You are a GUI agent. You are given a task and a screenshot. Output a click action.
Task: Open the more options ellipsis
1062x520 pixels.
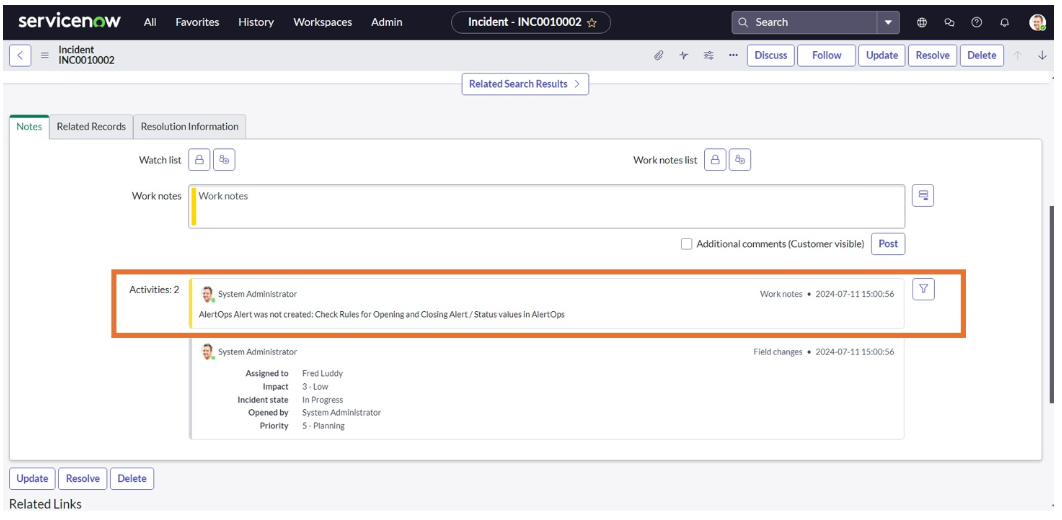click(733, 56)
